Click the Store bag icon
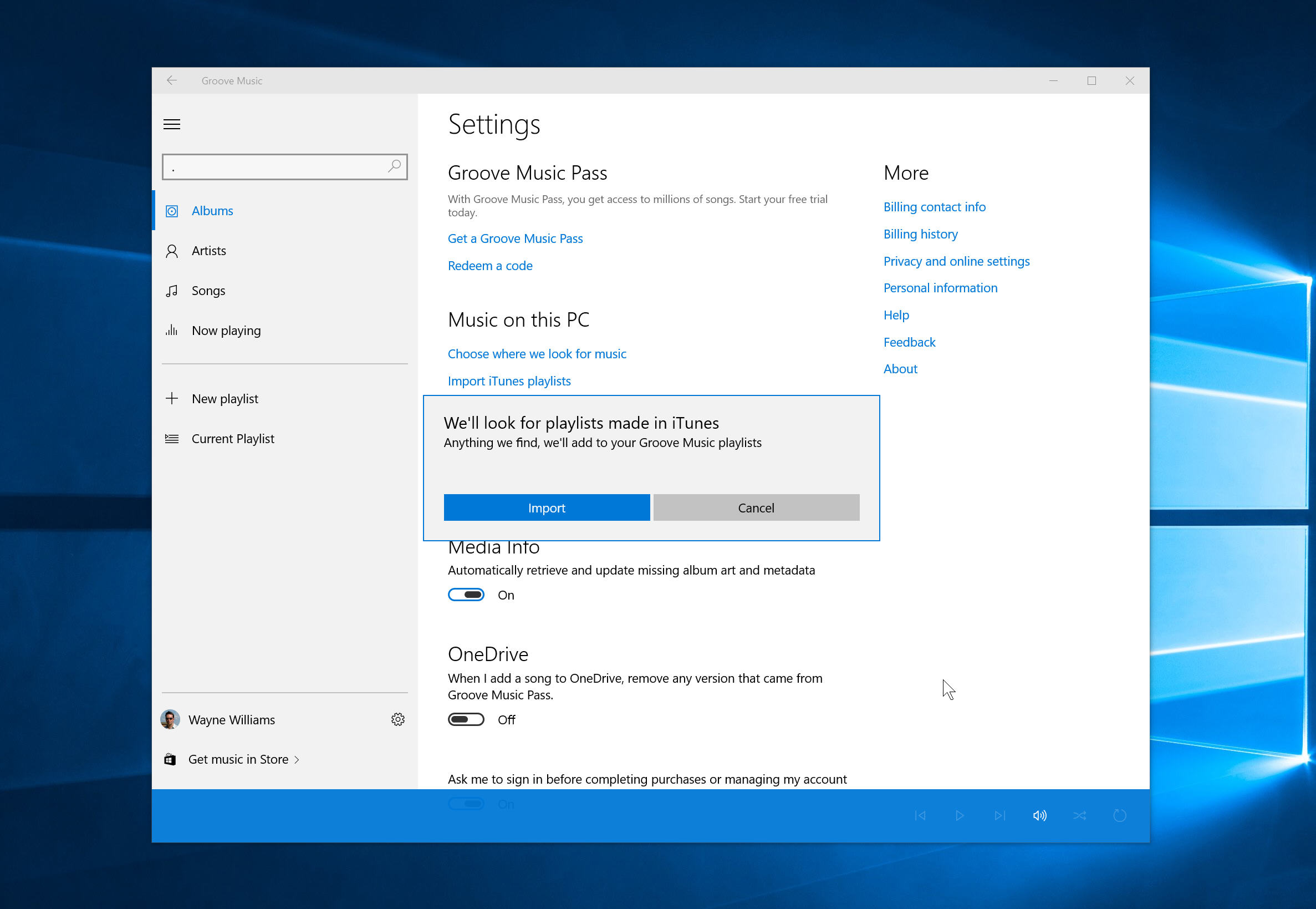The width and height of the screenshot is (1316, 909). coord(170,759)
